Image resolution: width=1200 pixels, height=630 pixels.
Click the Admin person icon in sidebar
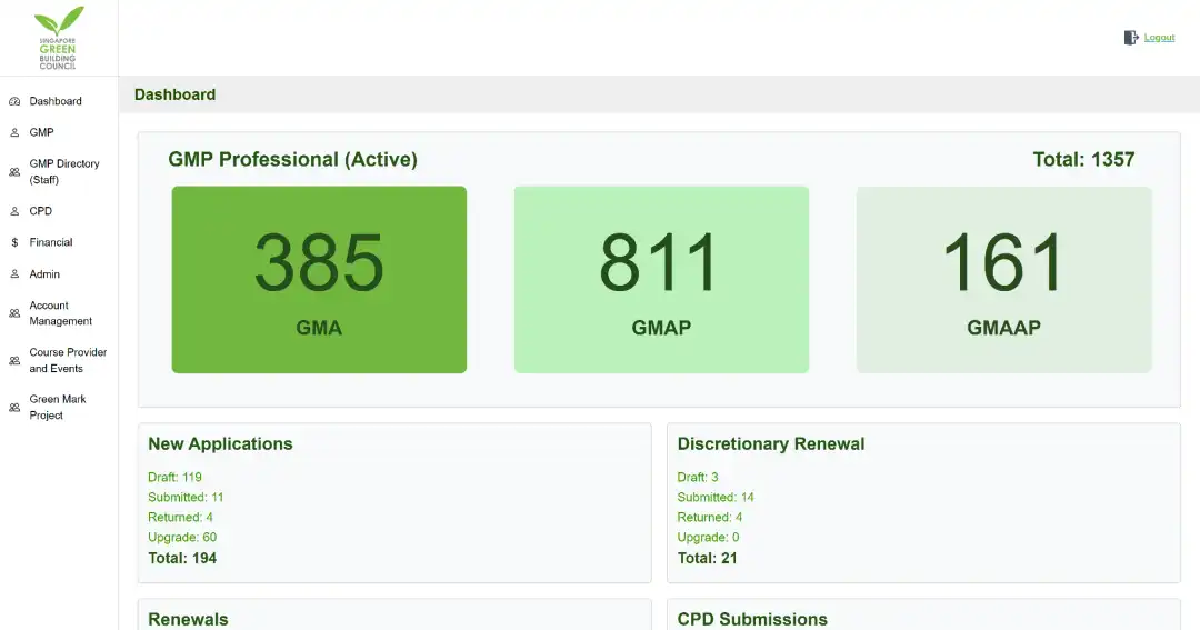pos(14,274)
